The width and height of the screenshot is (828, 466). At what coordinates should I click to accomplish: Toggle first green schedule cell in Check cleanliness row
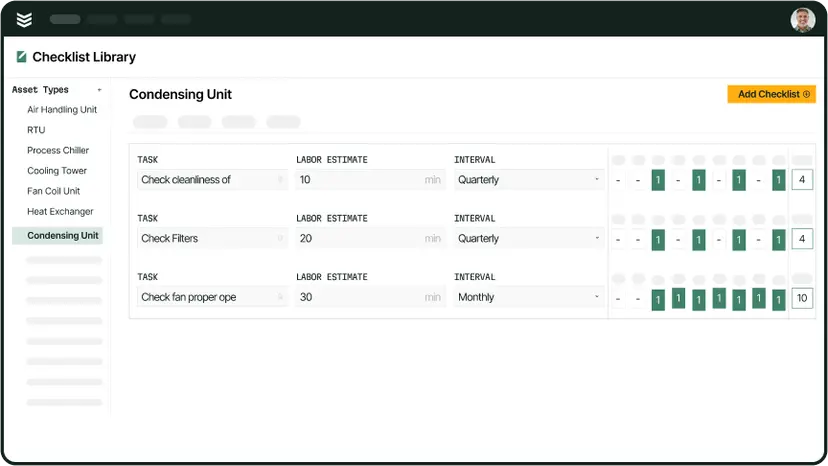[658, 181]
